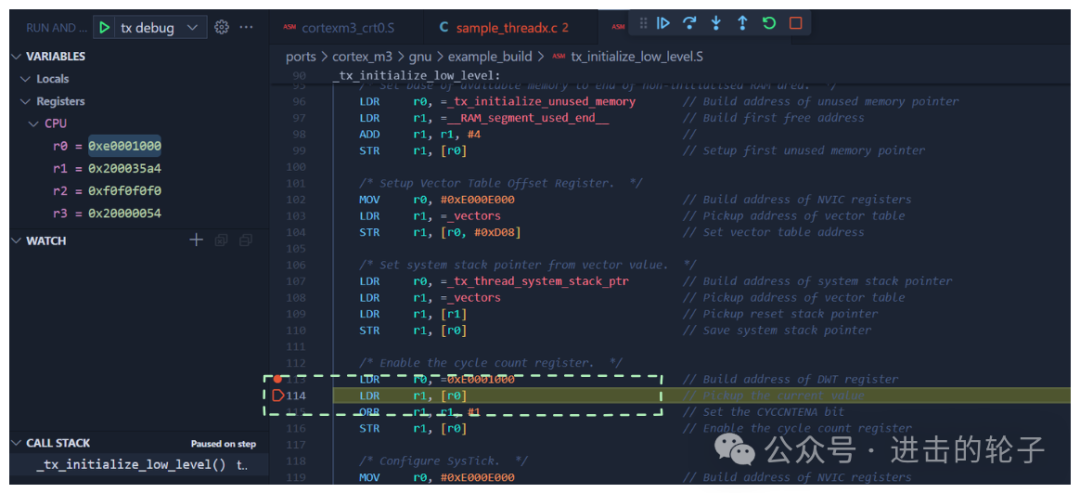Stop the debug session

point(796,23)
